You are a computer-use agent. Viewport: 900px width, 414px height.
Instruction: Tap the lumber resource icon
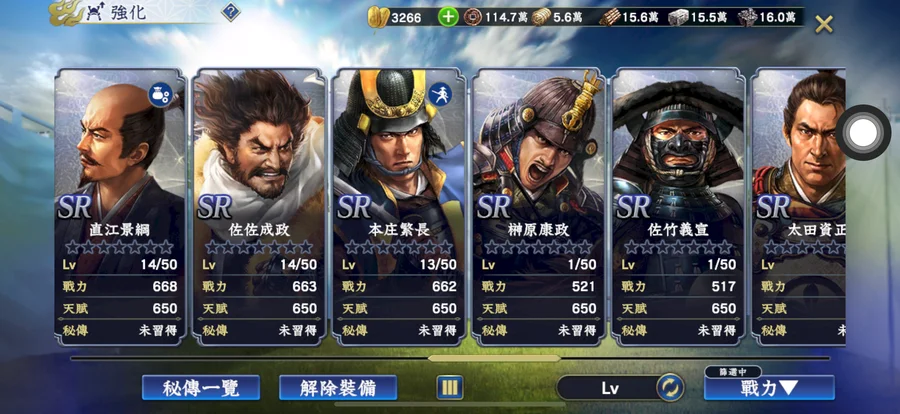(610, 17)
